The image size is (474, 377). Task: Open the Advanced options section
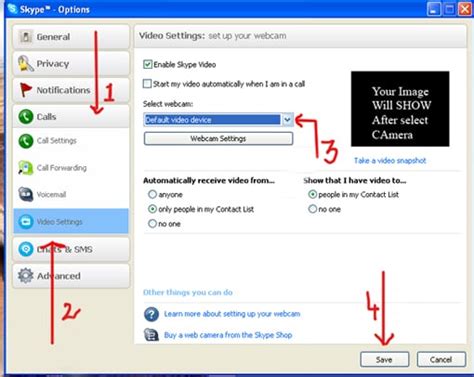[x=71, y=276]
